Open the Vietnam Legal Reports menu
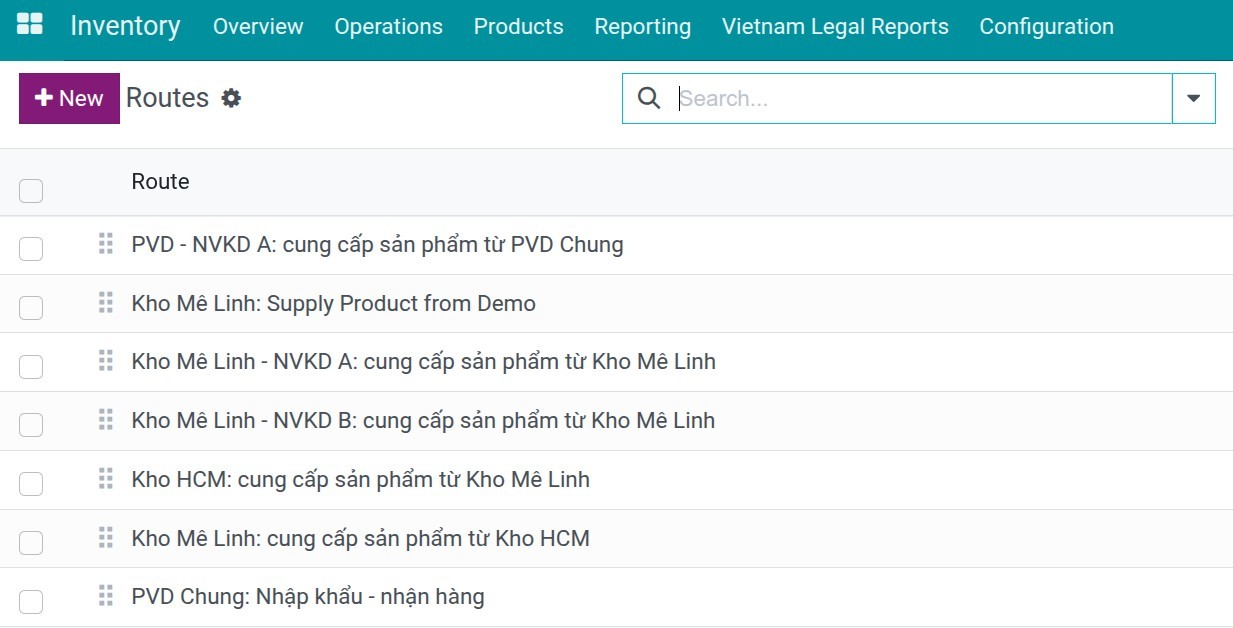The width and height of the screenshot is (1233, 628). click(x=835, y=27)
